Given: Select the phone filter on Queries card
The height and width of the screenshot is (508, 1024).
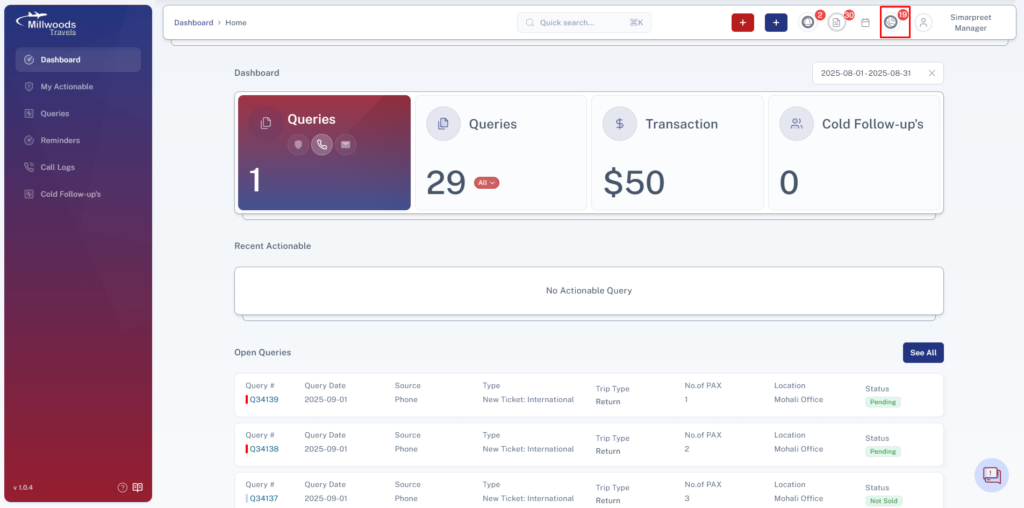Looking at the screenshot, I should point(322,144).
